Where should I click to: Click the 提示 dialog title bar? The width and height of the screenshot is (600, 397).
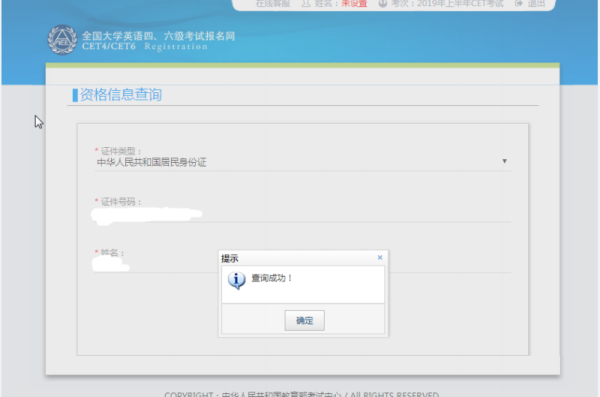click(x=303, y=258)
